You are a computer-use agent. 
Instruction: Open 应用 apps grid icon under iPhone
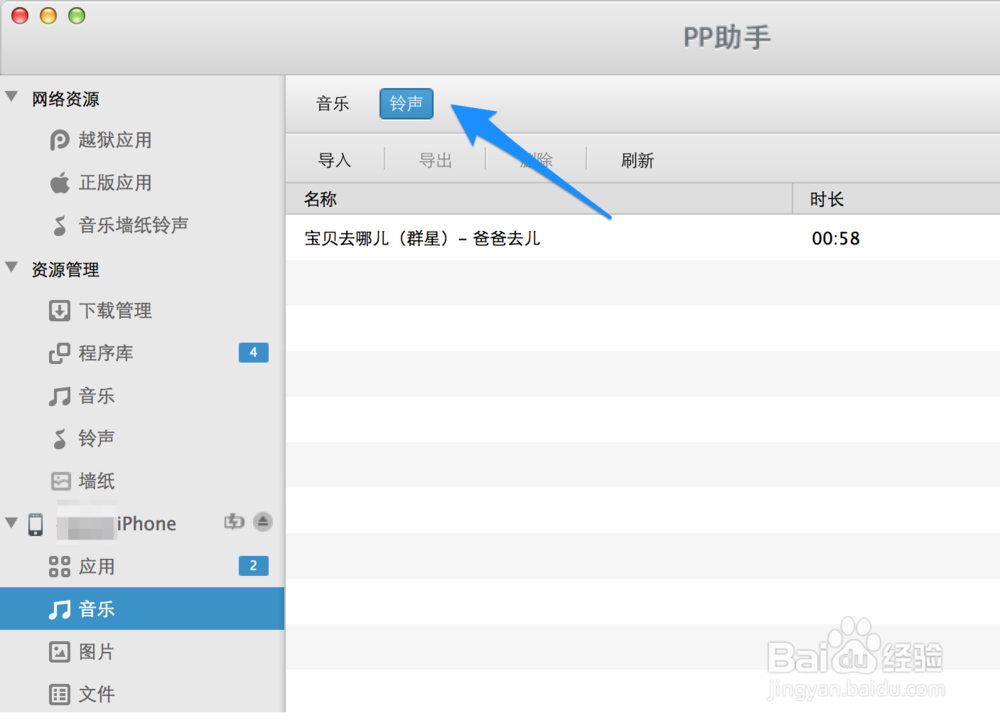pyautogui.click(x=59, y=566)
